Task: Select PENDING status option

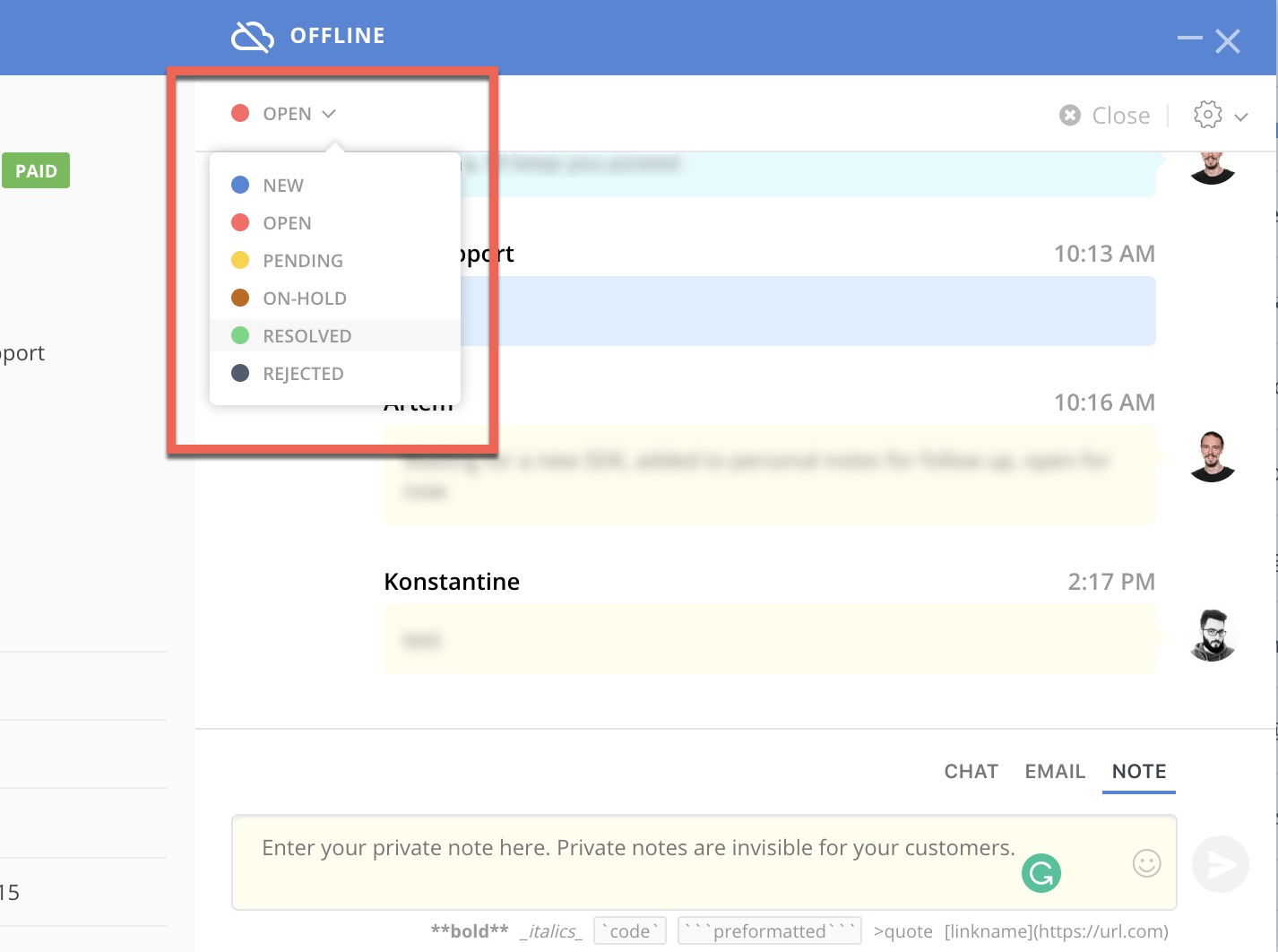Action: pos(334,261)
